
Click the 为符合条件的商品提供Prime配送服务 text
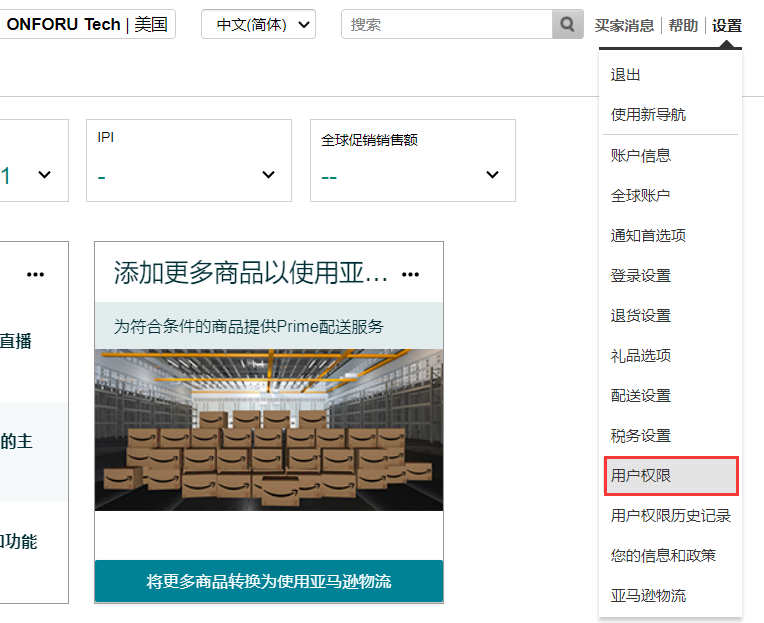click(248, 326)
